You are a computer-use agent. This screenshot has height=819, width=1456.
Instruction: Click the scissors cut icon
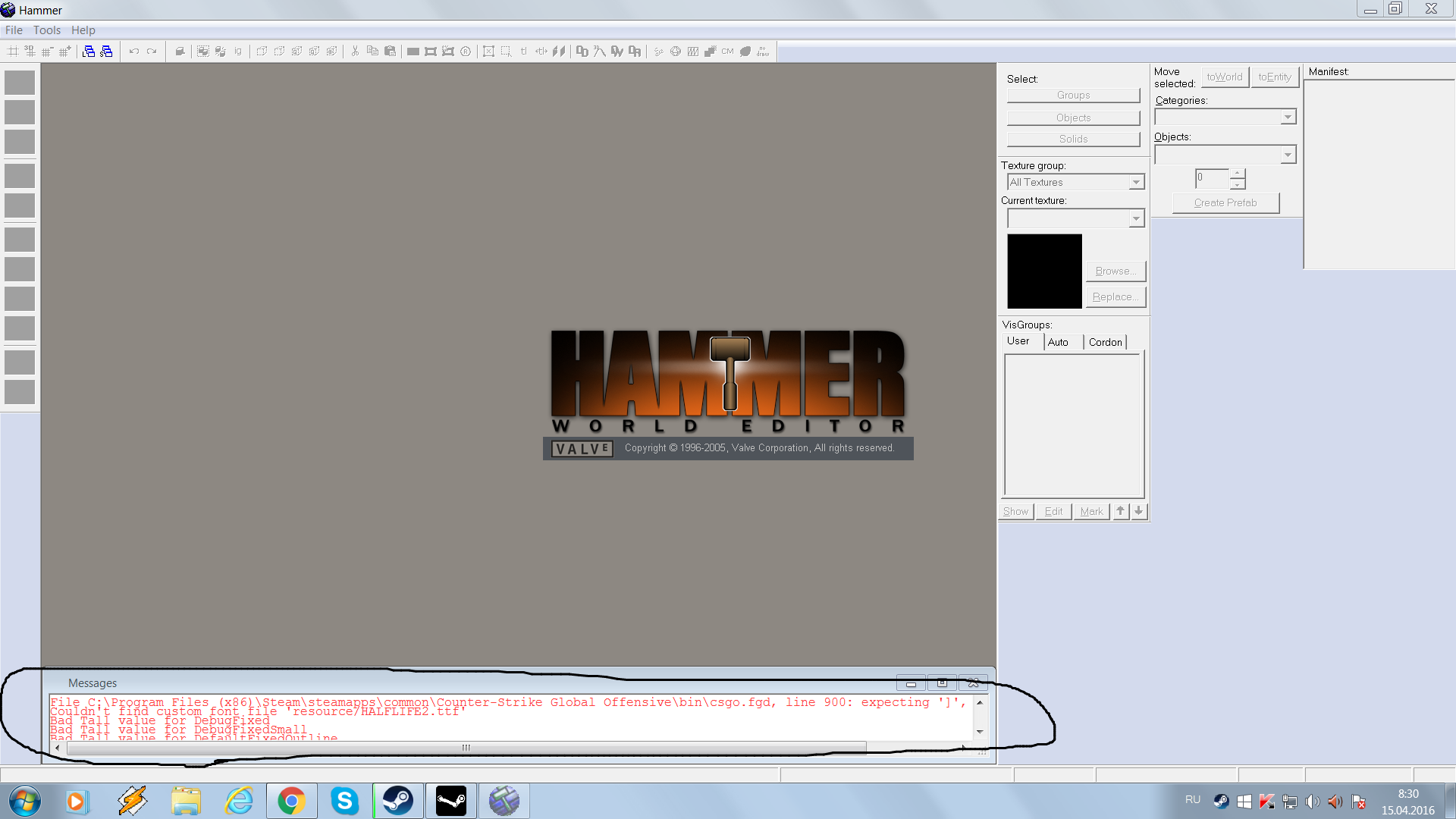(355, 52)
